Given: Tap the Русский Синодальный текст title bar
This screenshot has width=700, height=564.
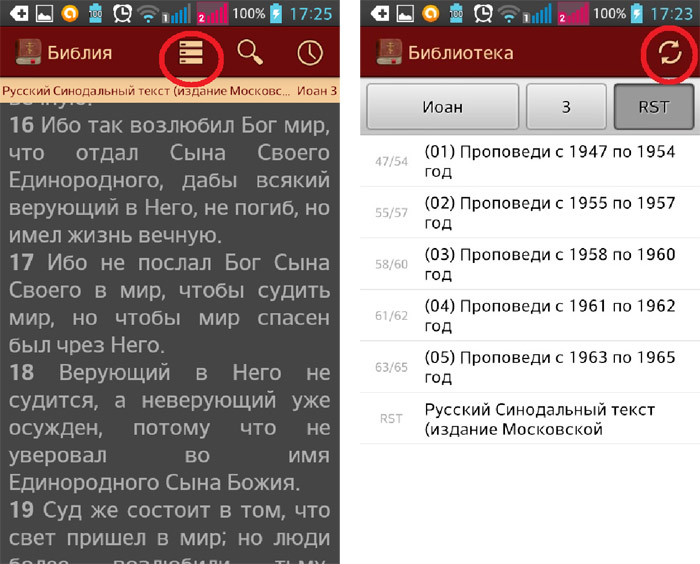Looking at the screenshot, I should tap(150, 91).
